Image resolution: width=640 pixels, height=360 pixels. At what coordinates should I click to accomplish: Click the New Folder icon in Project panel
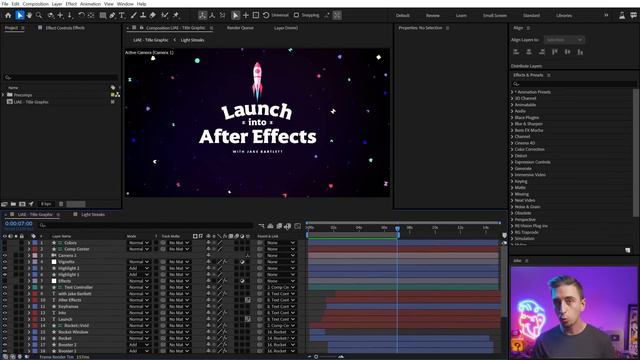13,204
